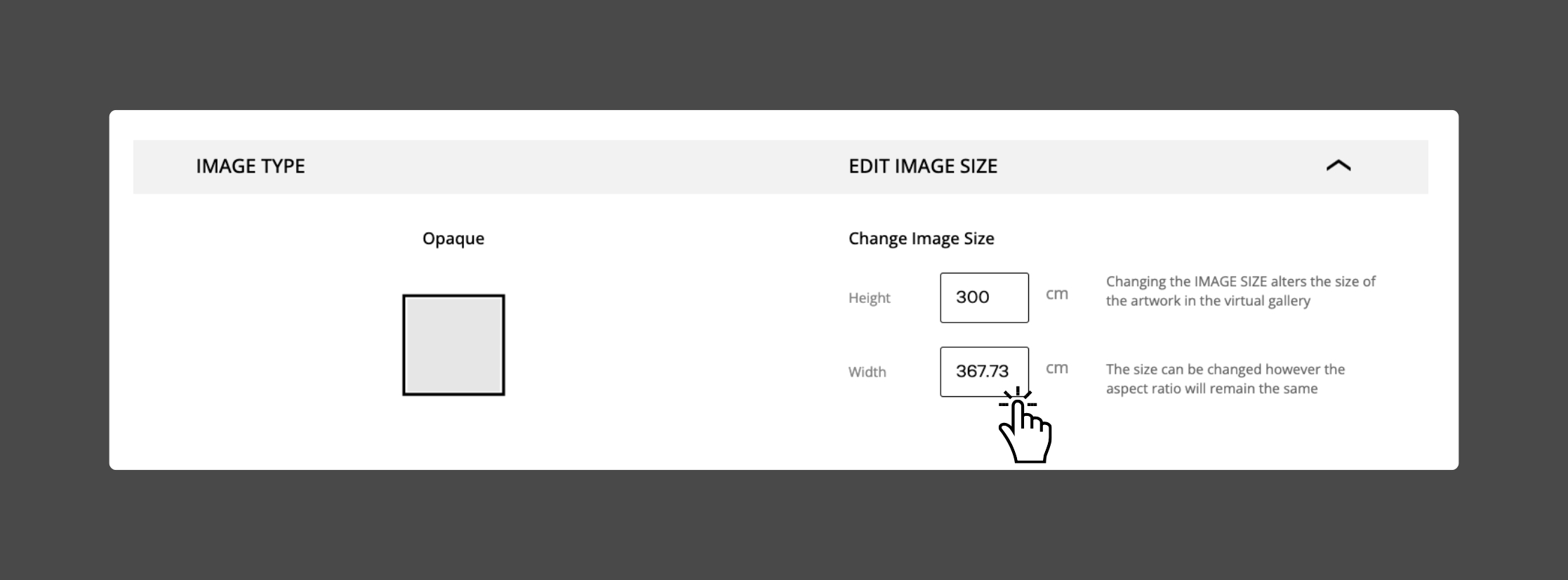Click the cm unit beside Height

point(1056,295)
